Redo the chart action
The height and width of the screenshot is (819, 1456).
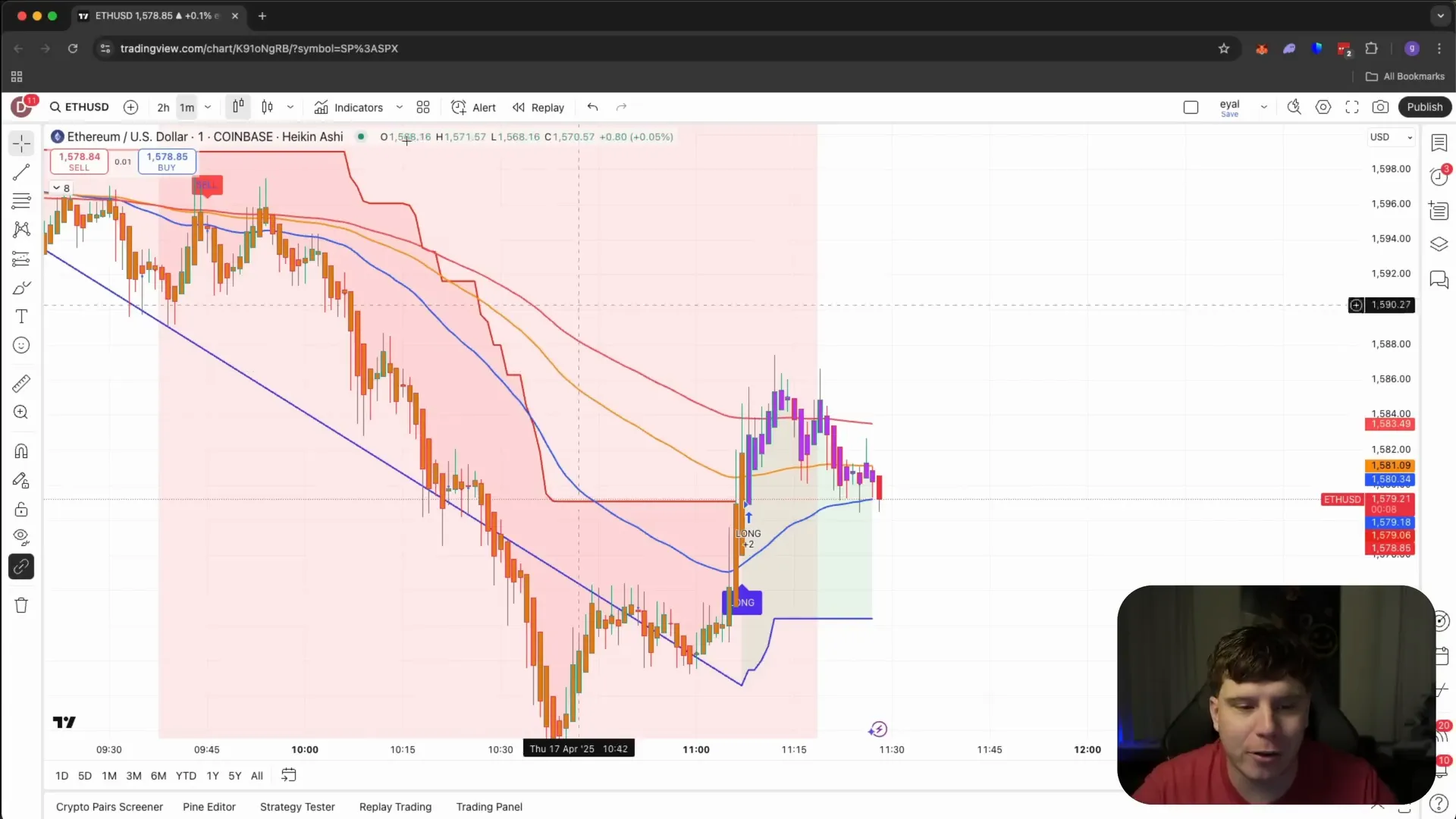click(x=622, y=108)
